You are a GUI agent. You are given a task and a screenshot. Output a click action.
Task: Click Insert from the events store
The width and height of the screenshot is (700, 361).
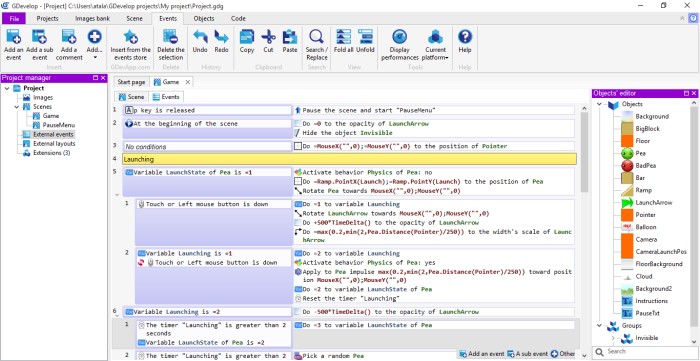pos(130,45)
